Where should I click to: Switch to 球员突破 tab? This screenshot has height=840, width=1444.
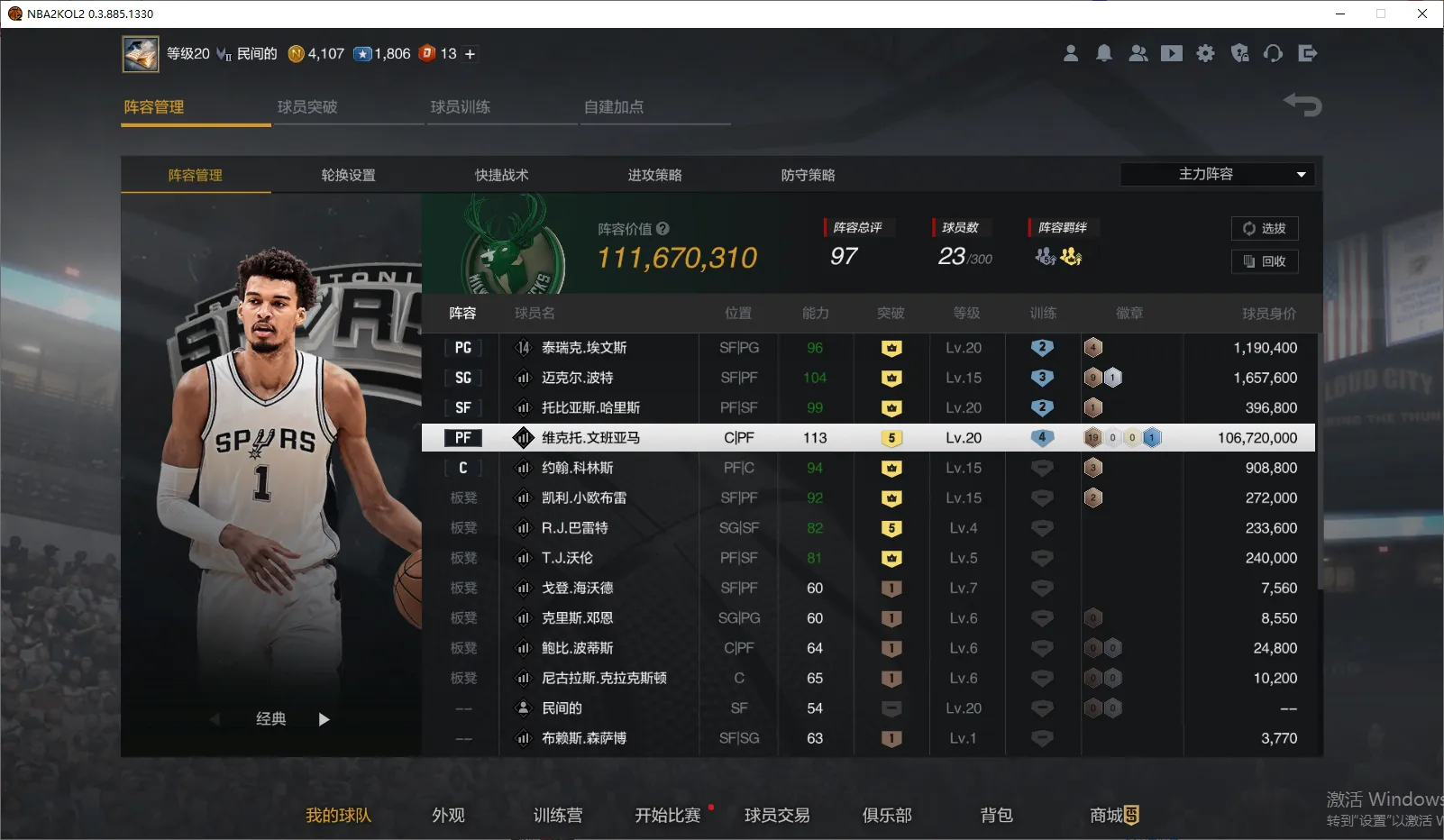[307, 107]
